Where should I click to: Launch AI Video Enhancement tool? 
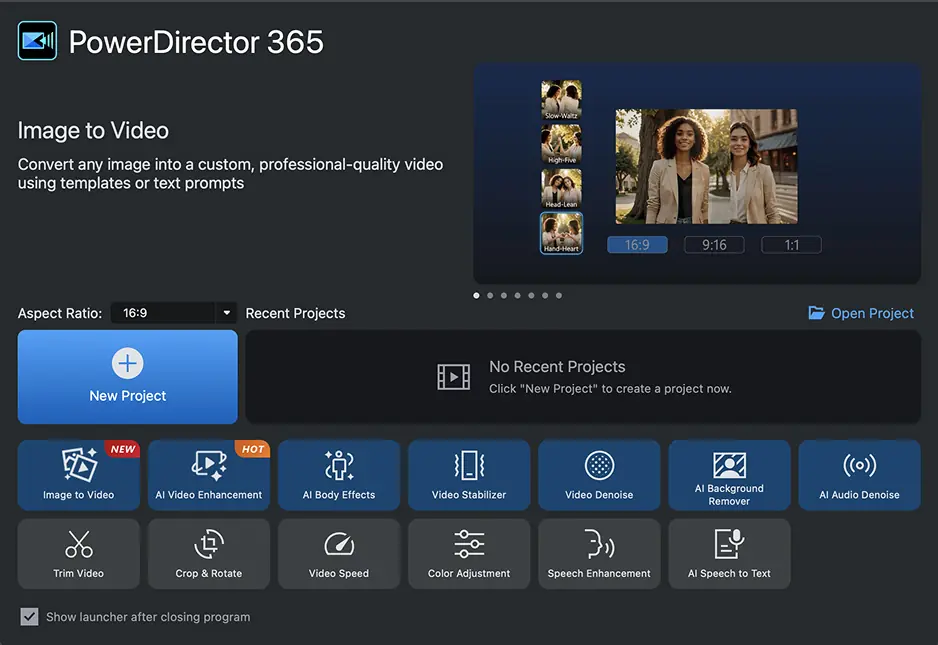[x=209, y=475]
